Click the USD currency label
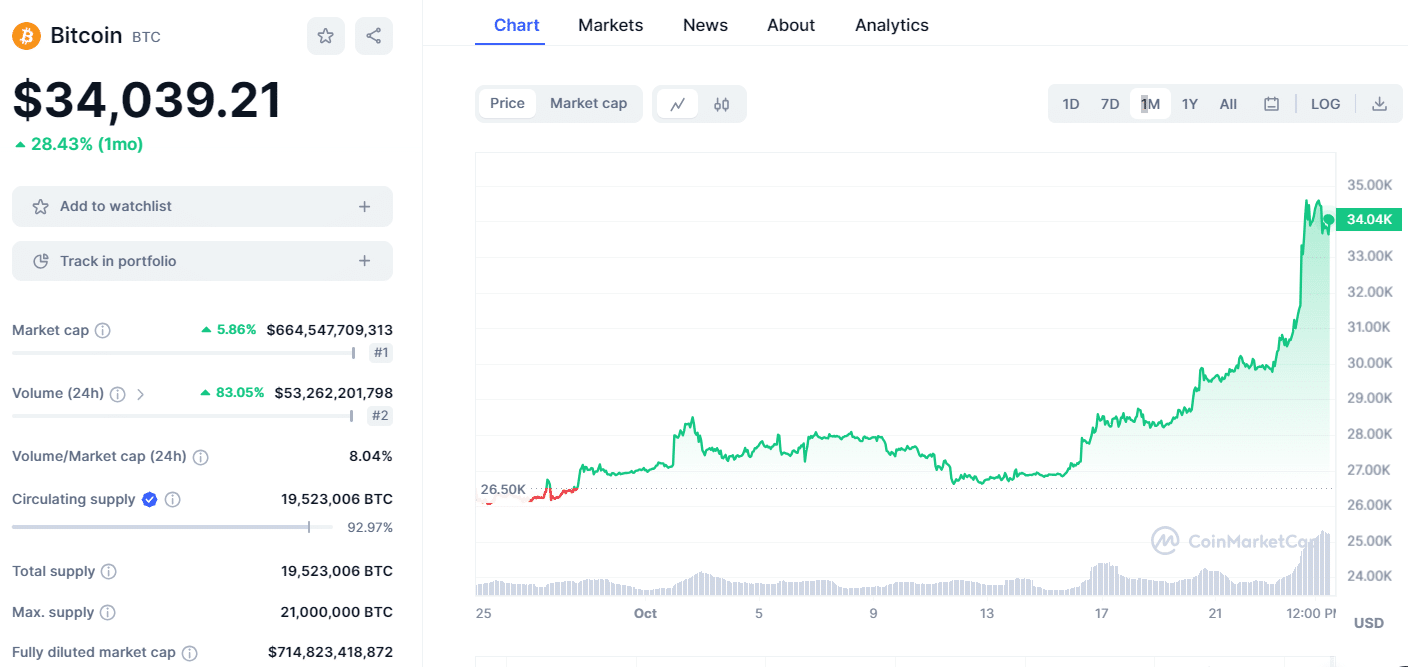Screen dimensions: 1408x667 [1369, 623]
